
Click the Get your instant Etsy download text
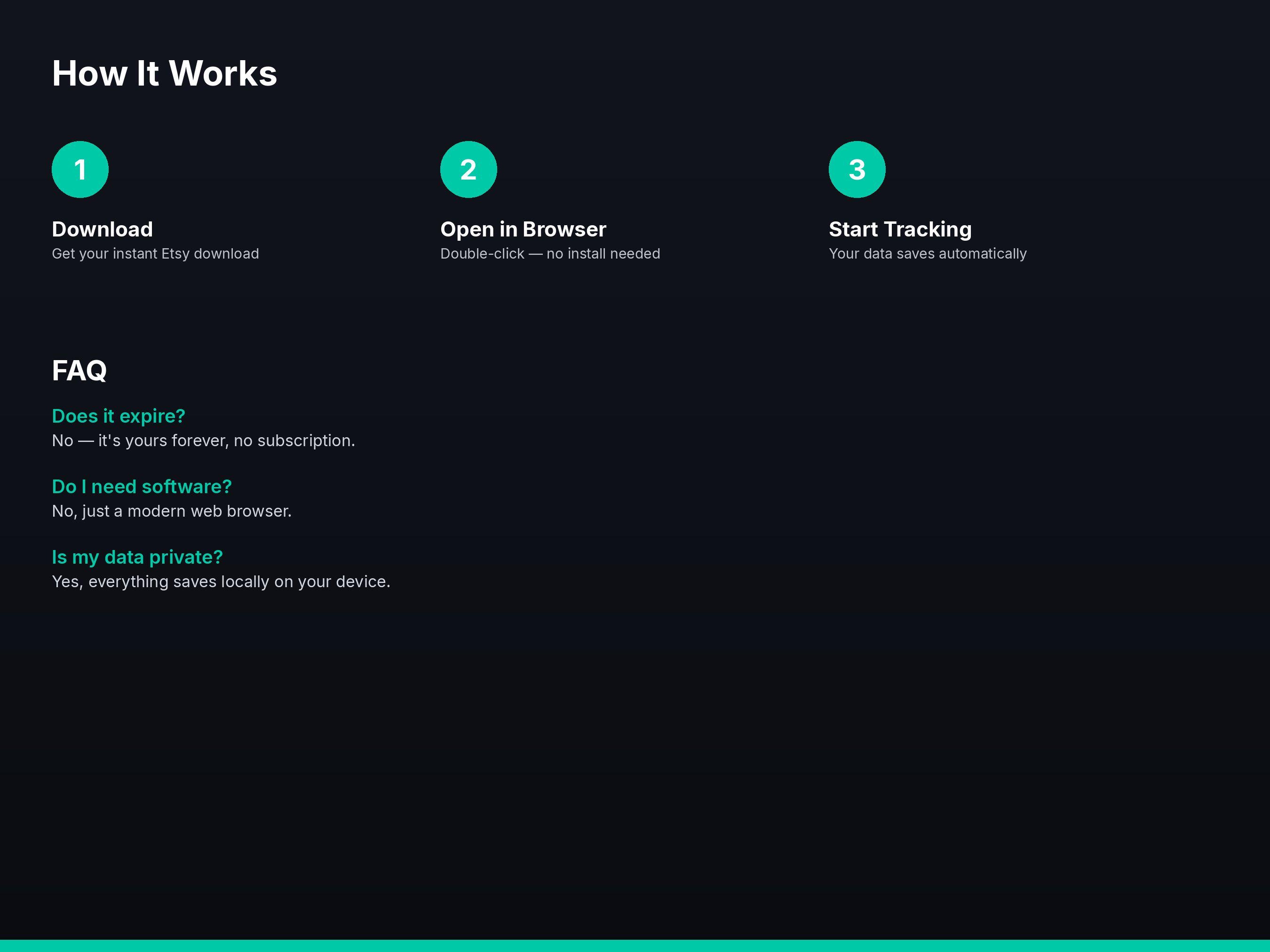point(155,254)
